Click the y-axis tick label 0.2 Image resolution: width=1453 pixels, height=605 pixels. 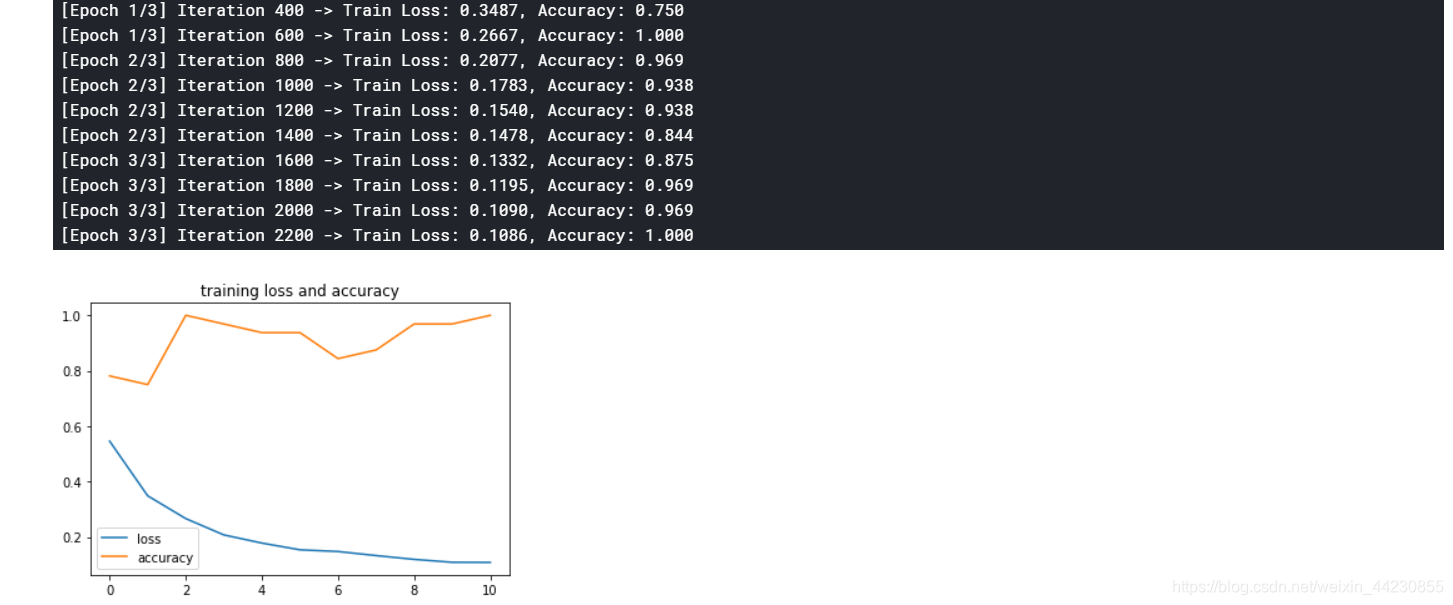coord(72,538)
